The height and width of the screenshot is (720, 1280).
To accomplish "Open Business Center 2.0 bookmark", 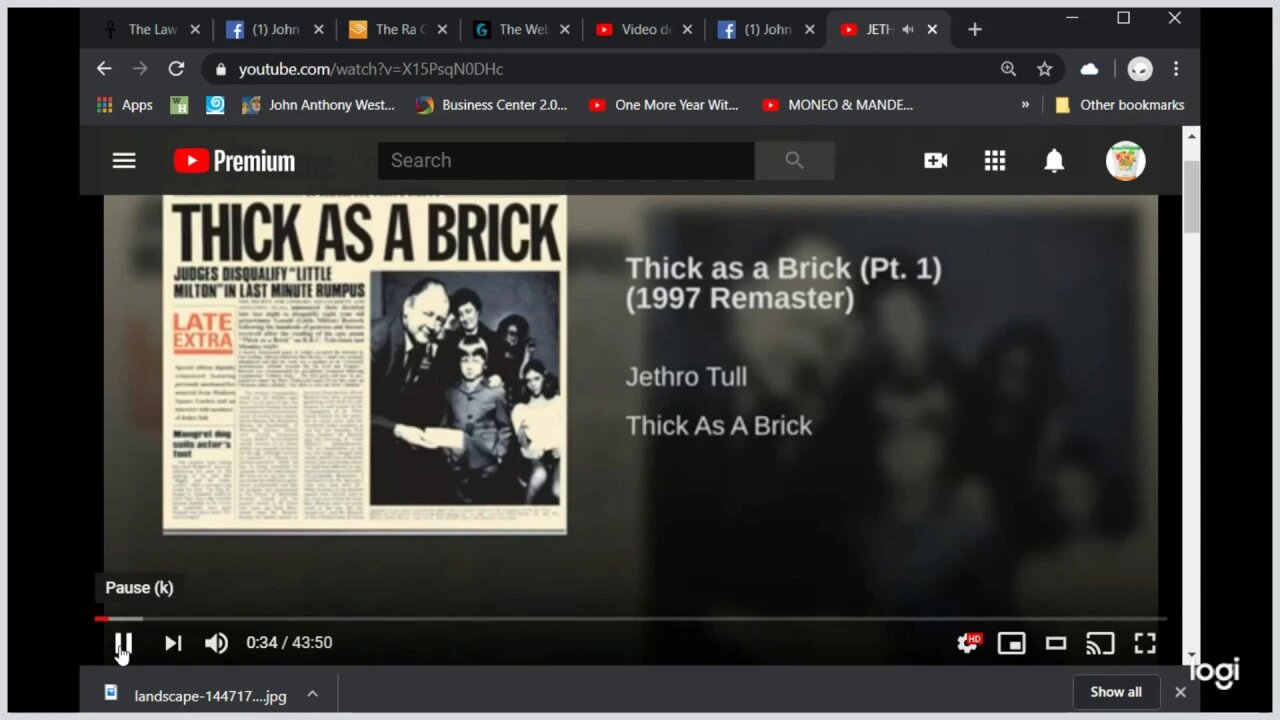I will coord(491,105).
